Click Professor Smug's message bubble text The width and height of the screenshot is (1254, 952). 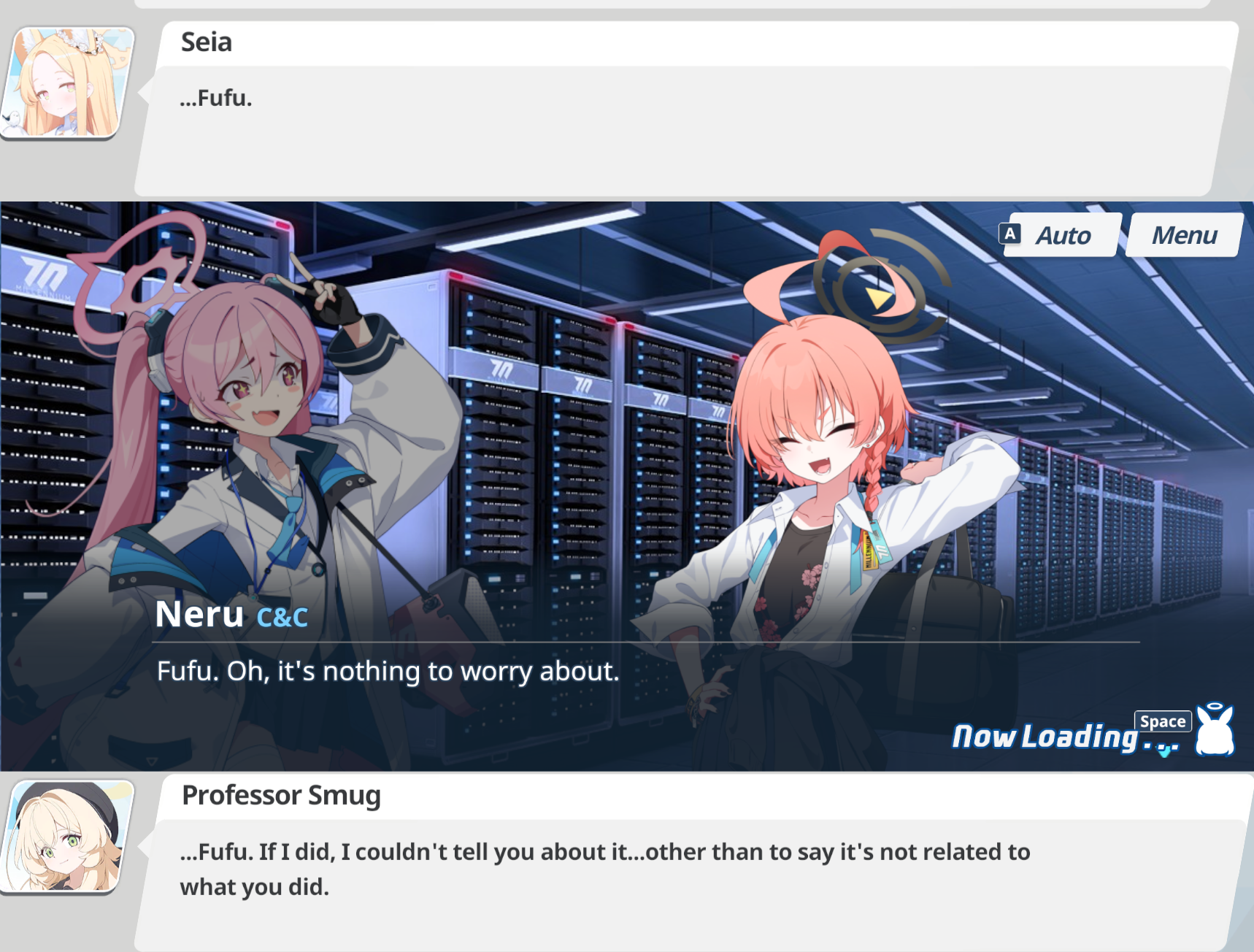[605, 869]
